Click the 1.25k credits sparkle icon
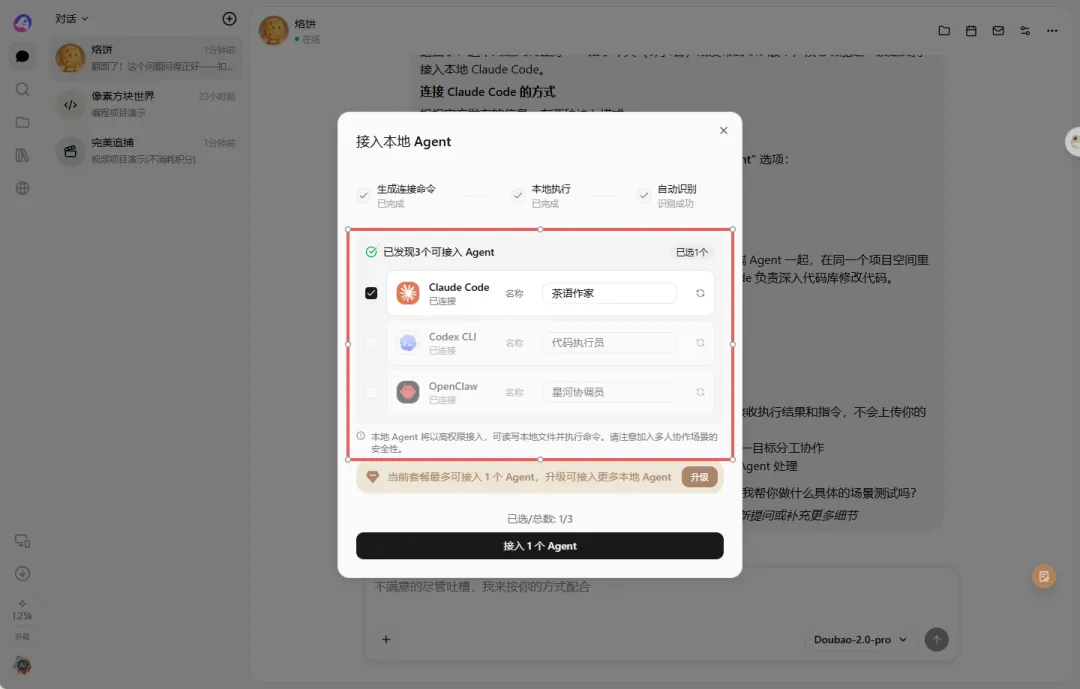The image size is (1080, 689). click(22, 604)
